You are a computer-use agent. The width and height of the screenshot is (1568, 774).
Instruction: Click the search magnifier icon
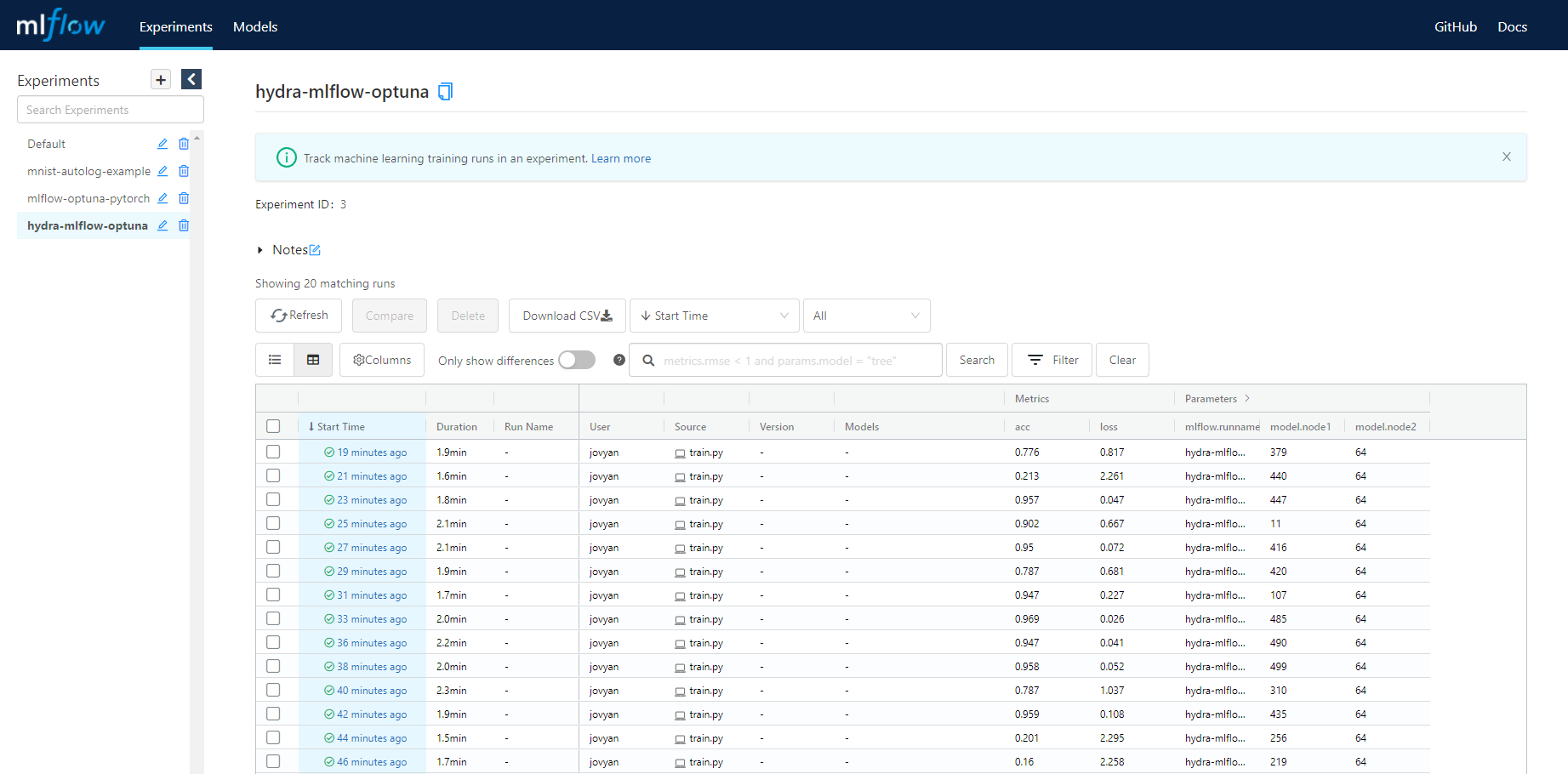coord(648,361)
